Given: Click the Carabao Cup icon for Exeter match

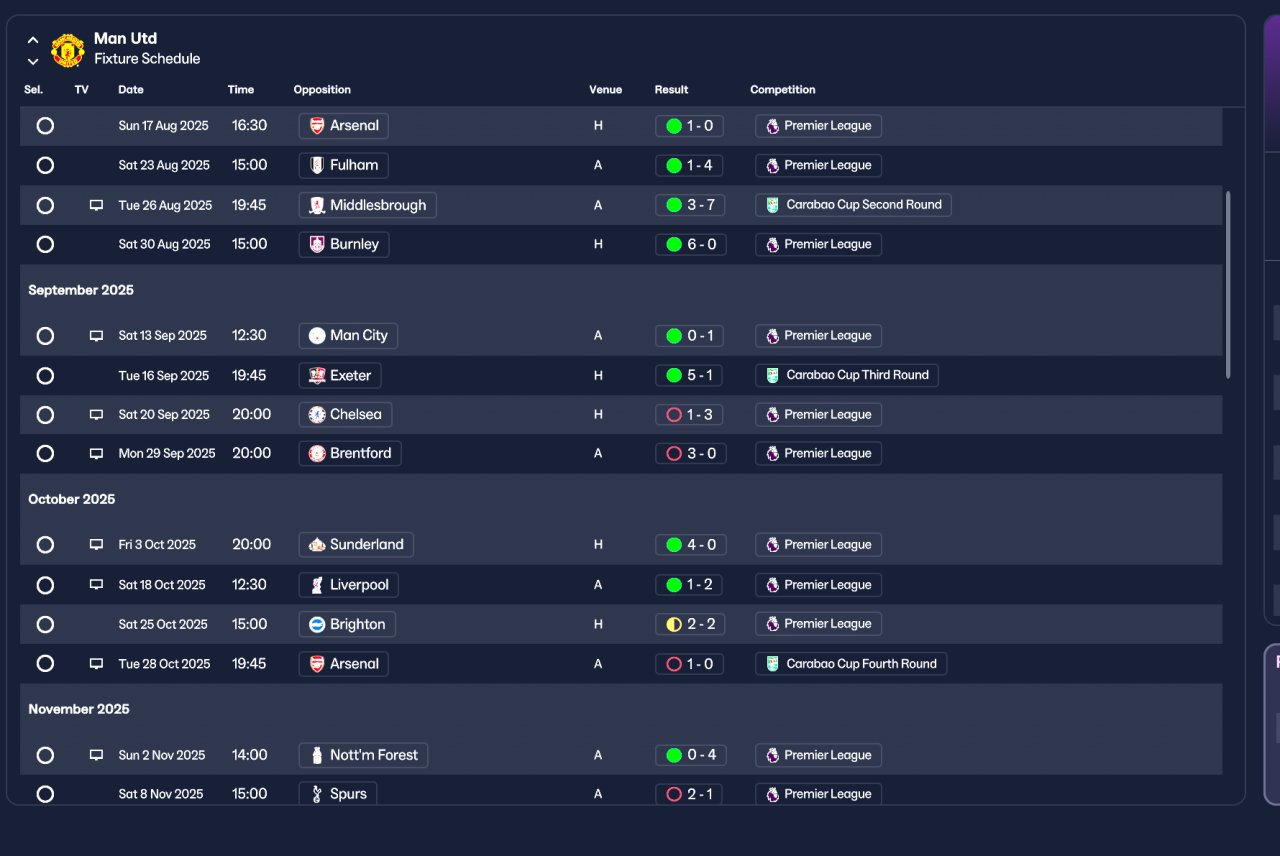Looking at the screenshot, I should (773, 375).
